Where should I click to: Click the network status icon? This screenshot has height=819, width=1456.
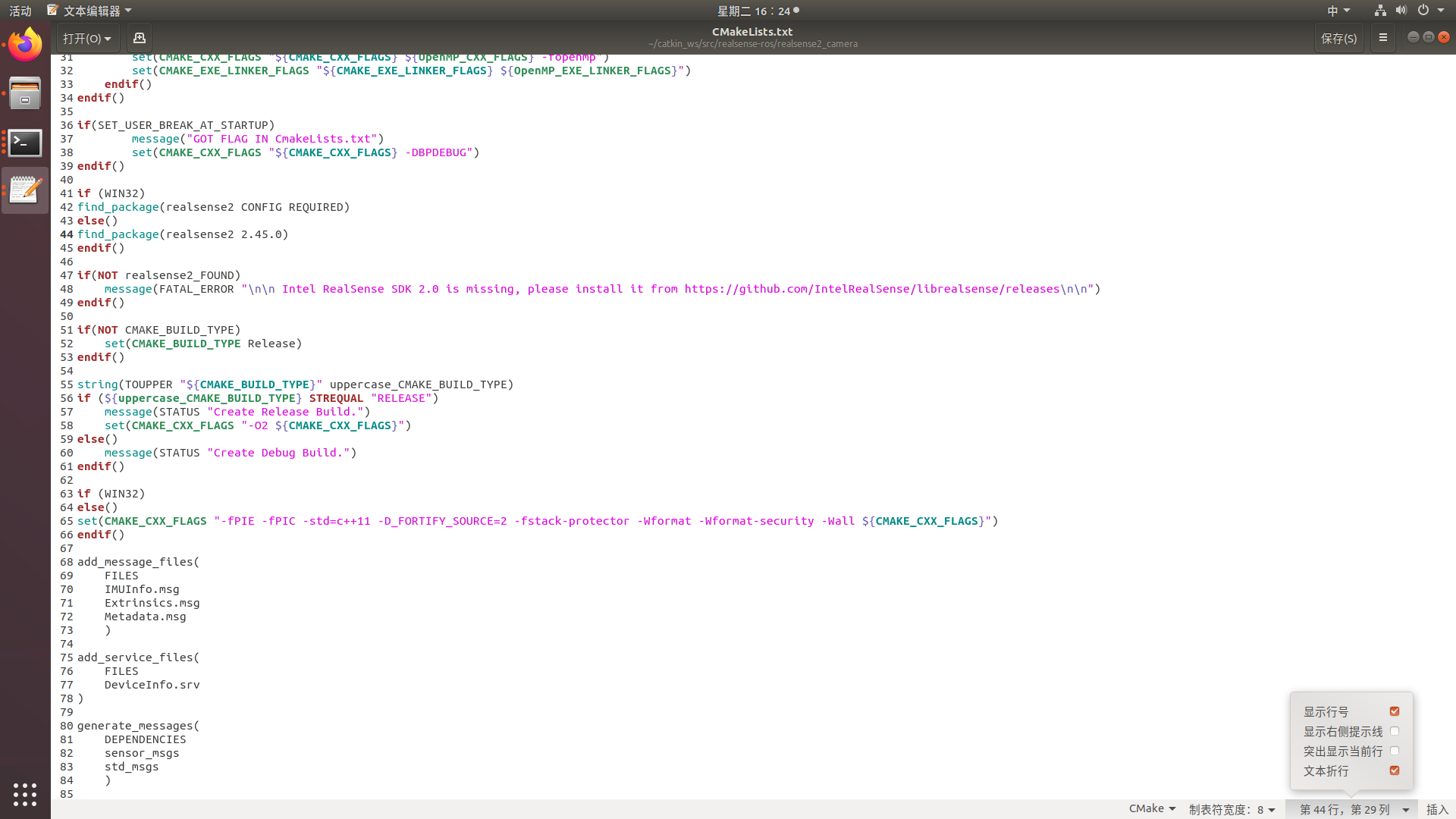[1380, 11]
